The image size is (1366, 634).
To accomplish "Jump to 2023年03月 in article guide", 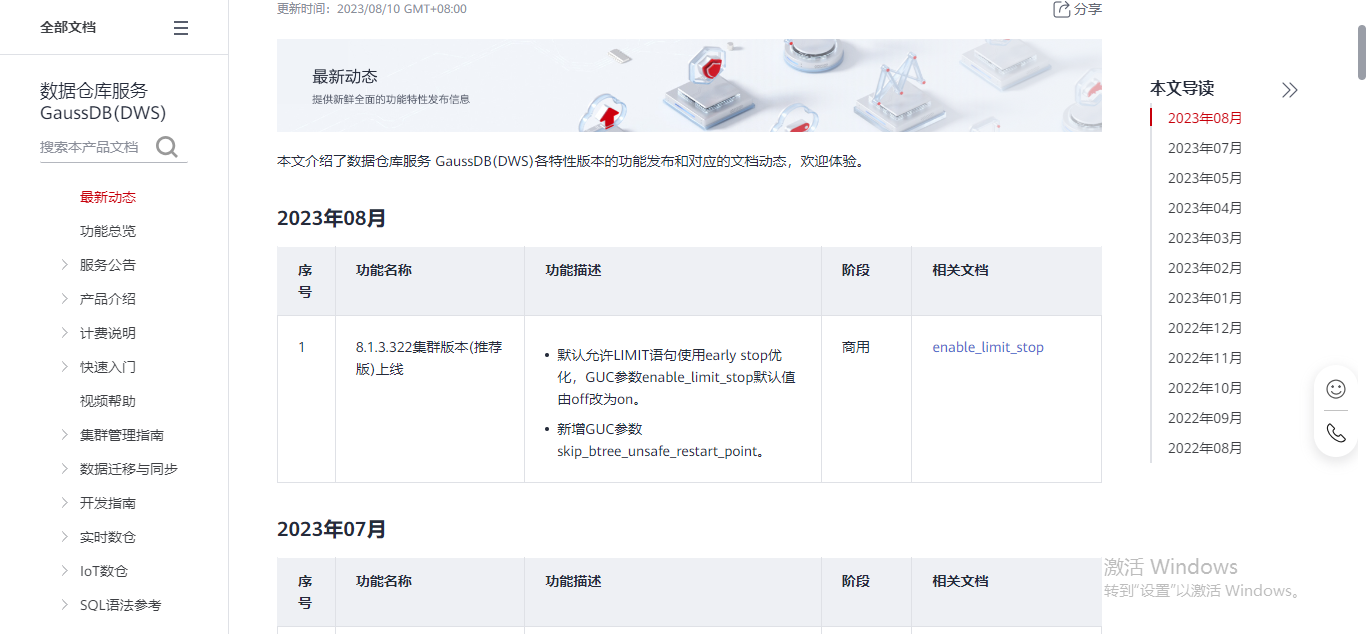I will 1205,238.
